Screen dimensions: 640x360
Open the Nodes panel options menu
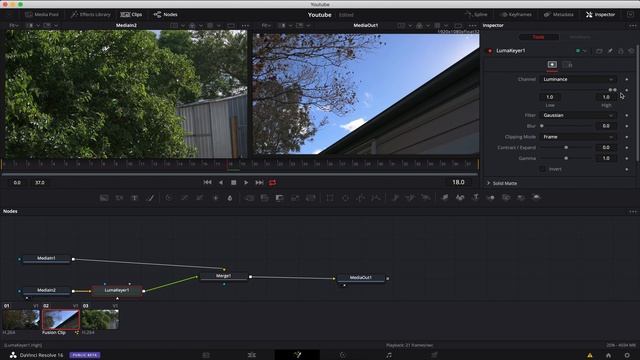coord(633,211)
